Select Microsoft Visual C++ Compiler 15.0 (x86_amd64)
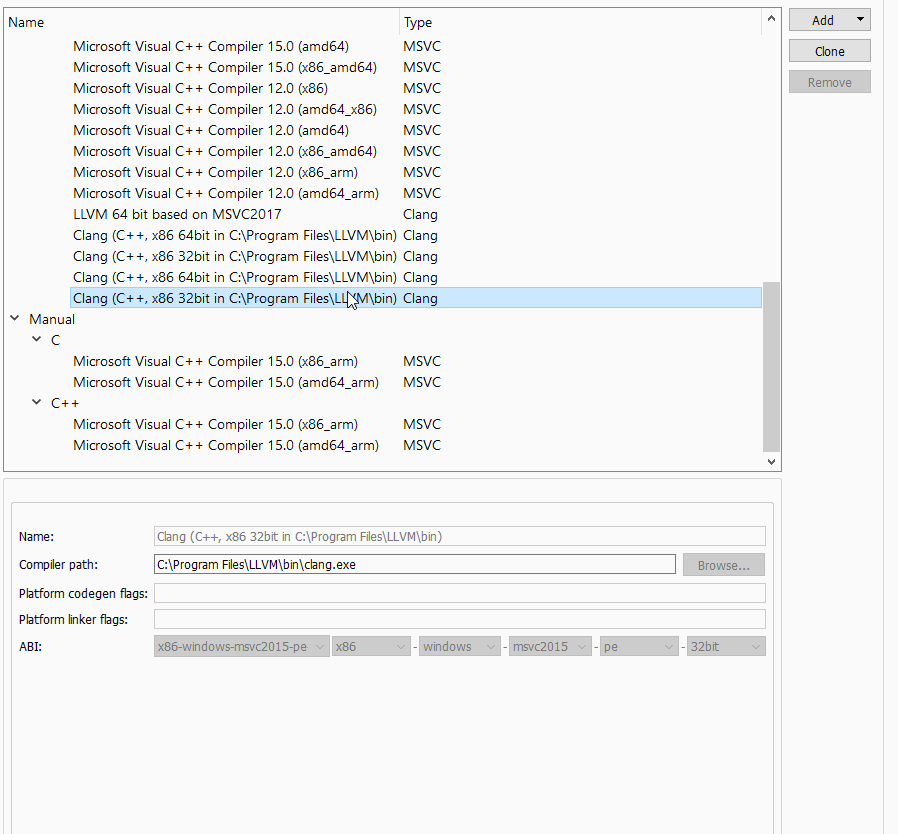898x834 pixels. 225,68
